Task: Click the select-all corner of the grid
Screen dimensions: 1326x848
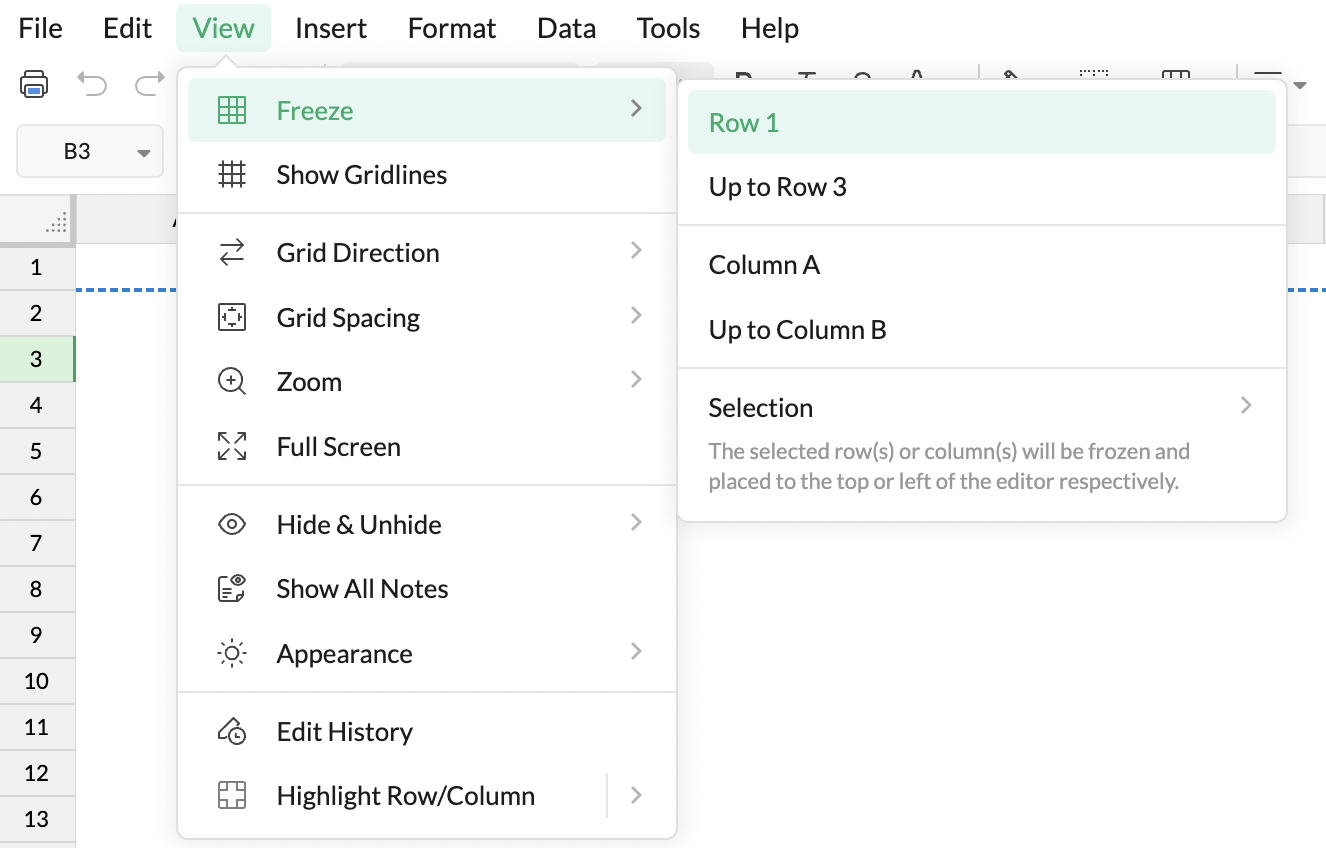Action: (38, 219)
